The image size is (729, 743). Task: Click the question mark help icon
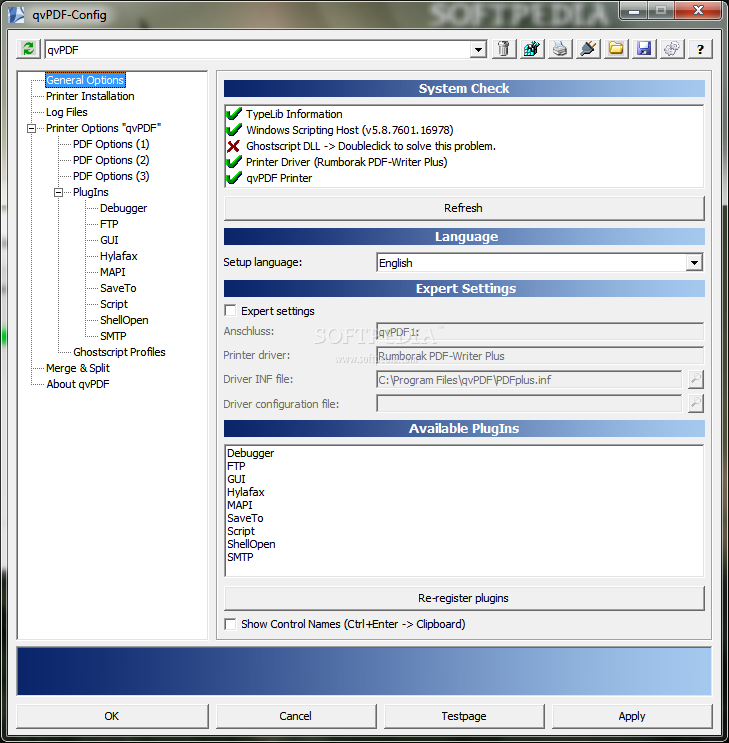coord(700,49)
